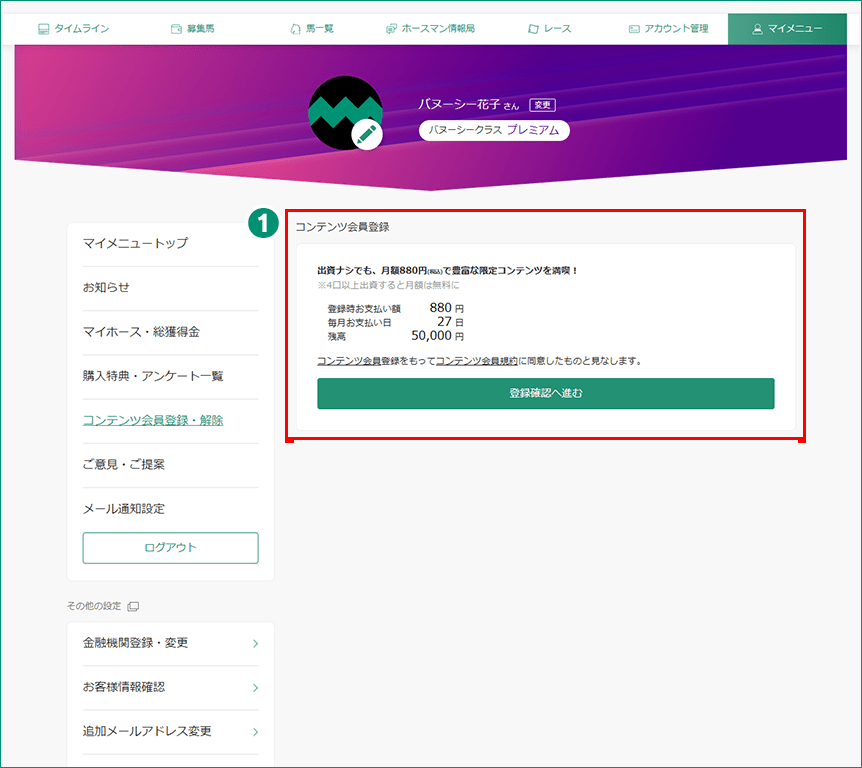Click the profile avatar image

tap(345, 113)
